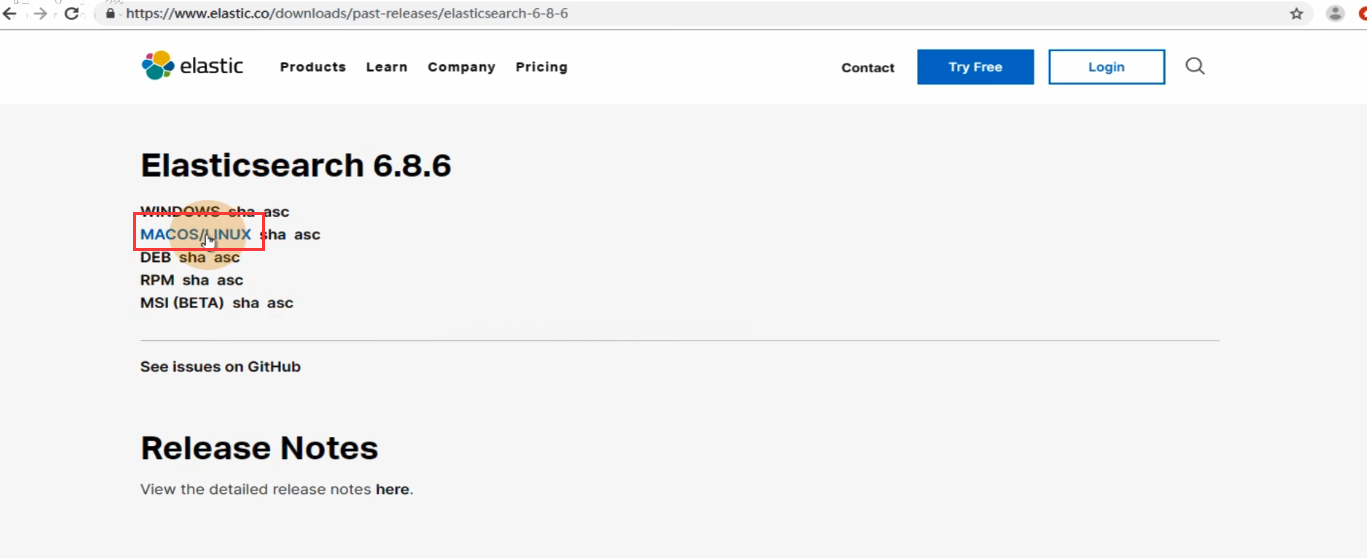Click the URL address bar
Screen dimensions: 1367x558
(600, 15)
